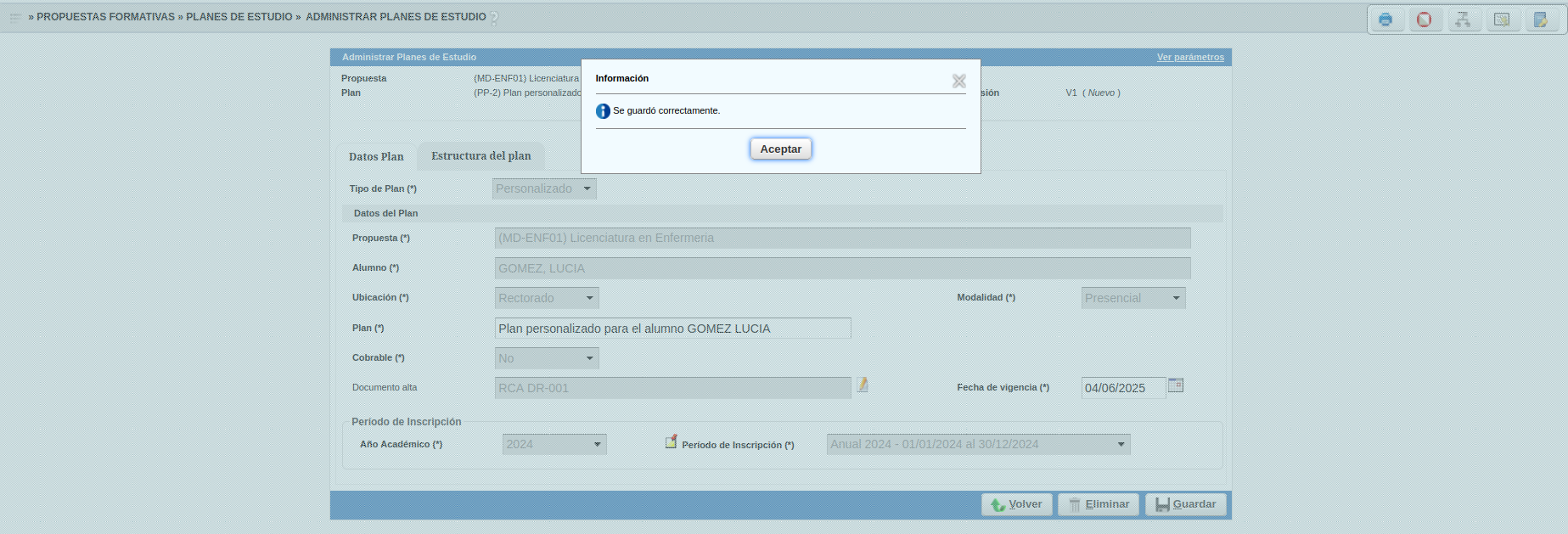Image resolution: width=1568 pixels, height=534 pixels.
Task: Open the Modalidad dropdown showing Presencial
Action: click(x=1133, y=298)
